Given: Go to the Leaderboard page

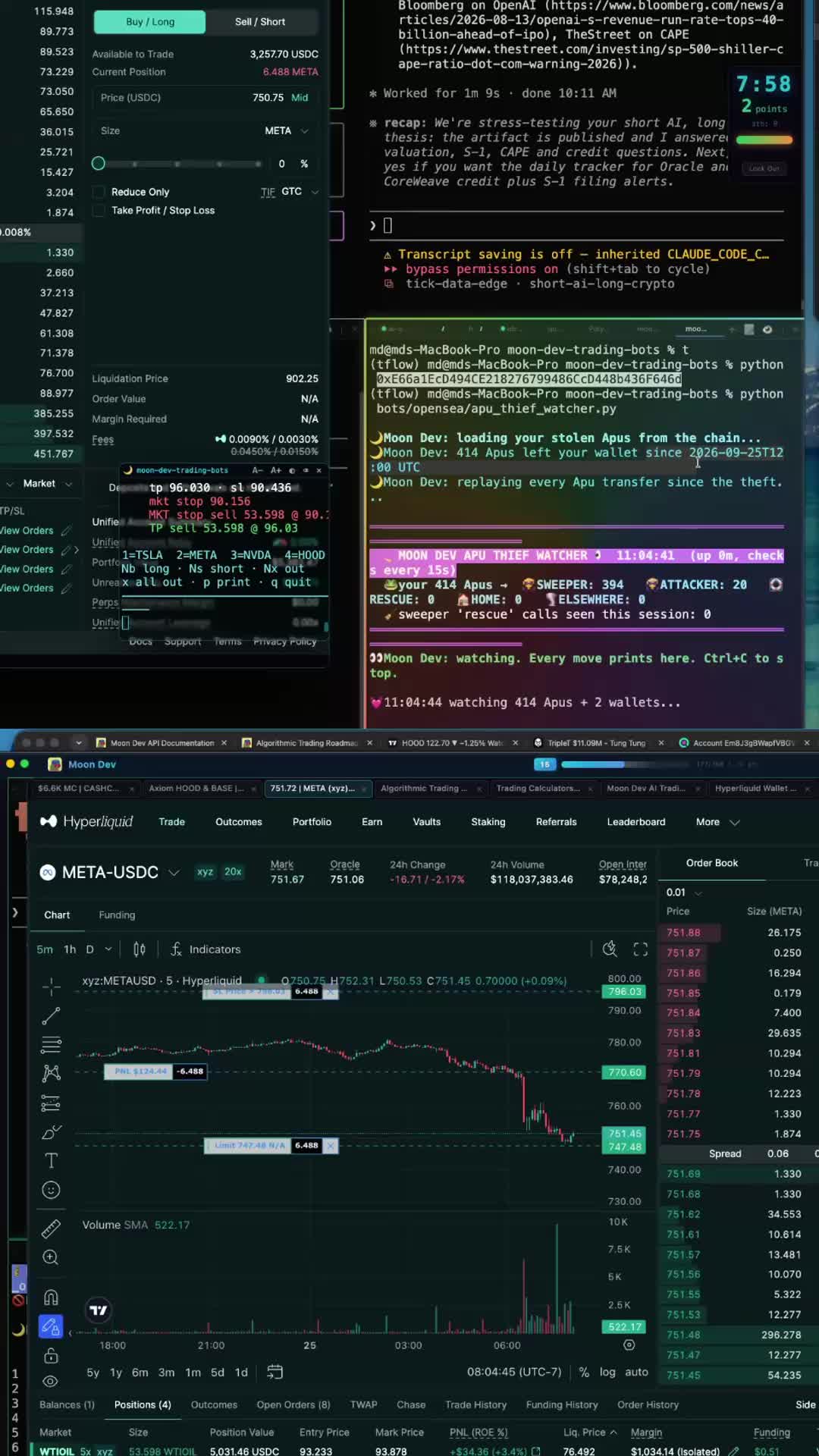Looking at the screenshot, I should tap(636, 822).
